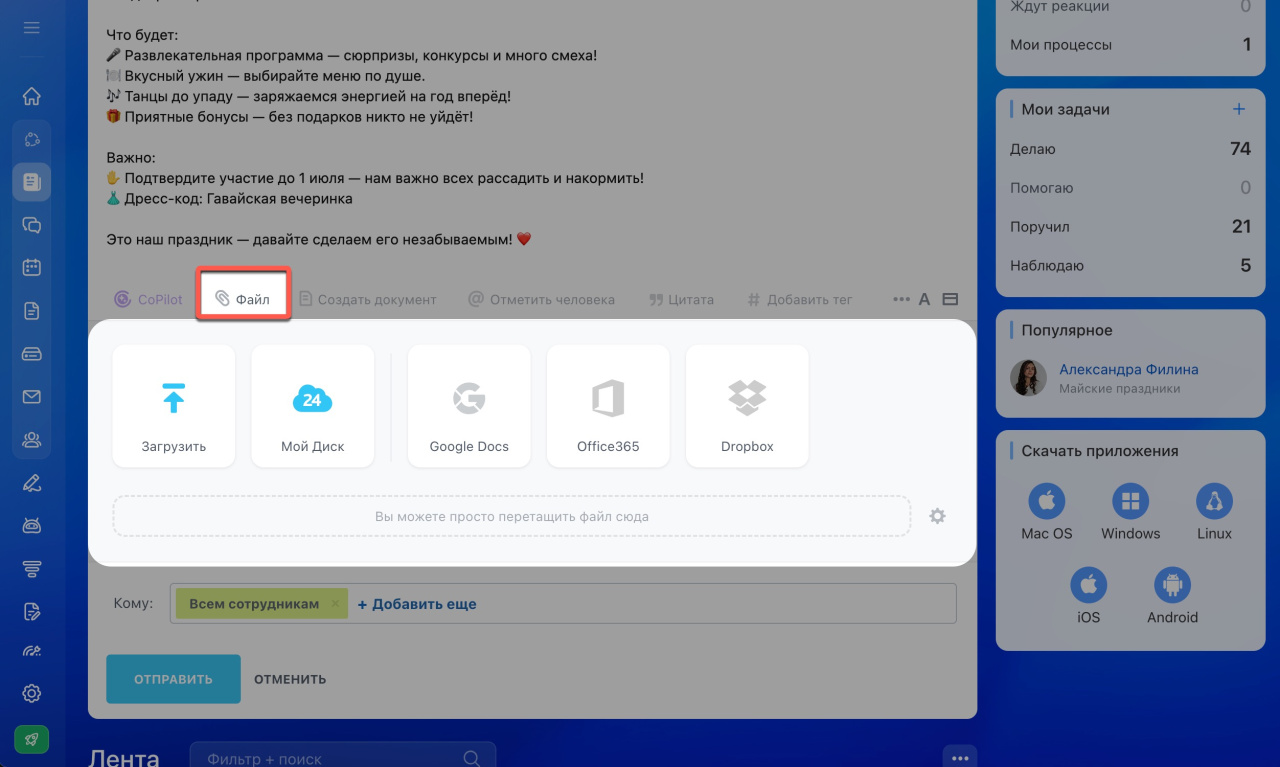
Task: Open the document-sign sidebar icon
Action: pos(31,611)
